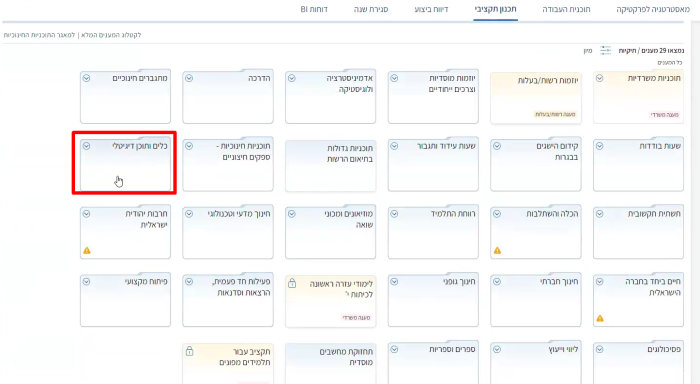Screen dimensions: 700x384
Task: Click the lock icon on תקציב עבור תלמידים מפונים card
Action: (x=189, y=351)
